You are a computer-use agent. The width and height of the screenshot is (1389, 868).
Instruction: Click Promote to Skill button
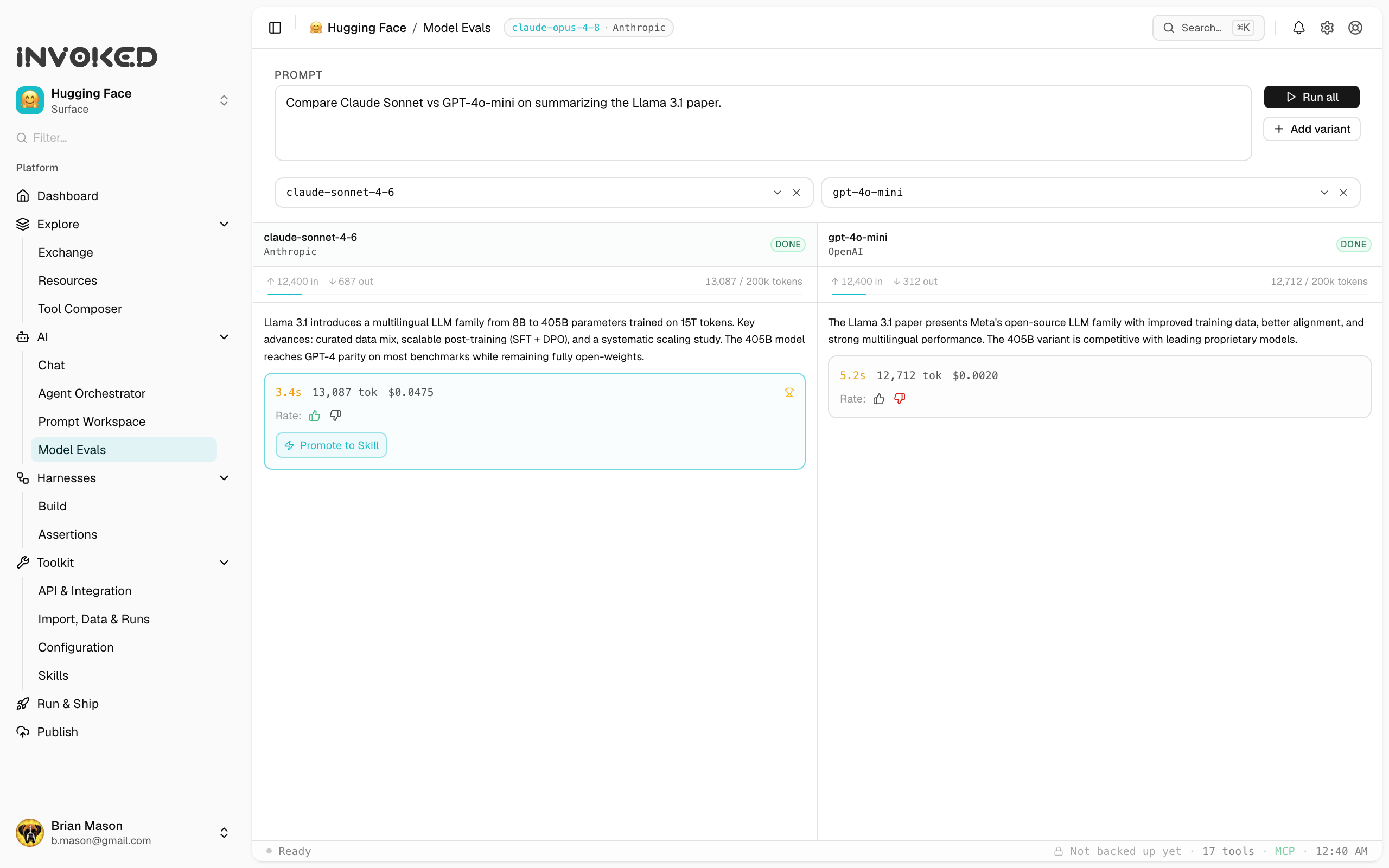[x=331, y=445]
